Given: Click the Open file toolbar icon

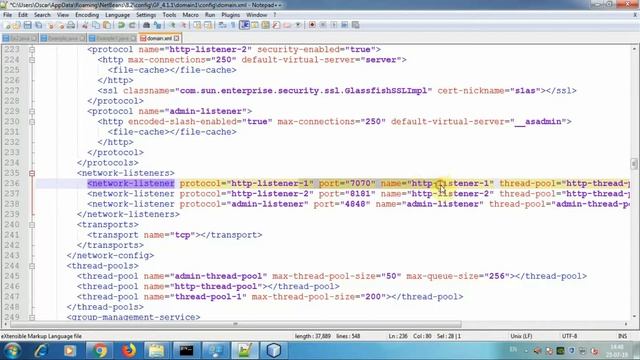Looking at the screenshot, I should (16, 25).
